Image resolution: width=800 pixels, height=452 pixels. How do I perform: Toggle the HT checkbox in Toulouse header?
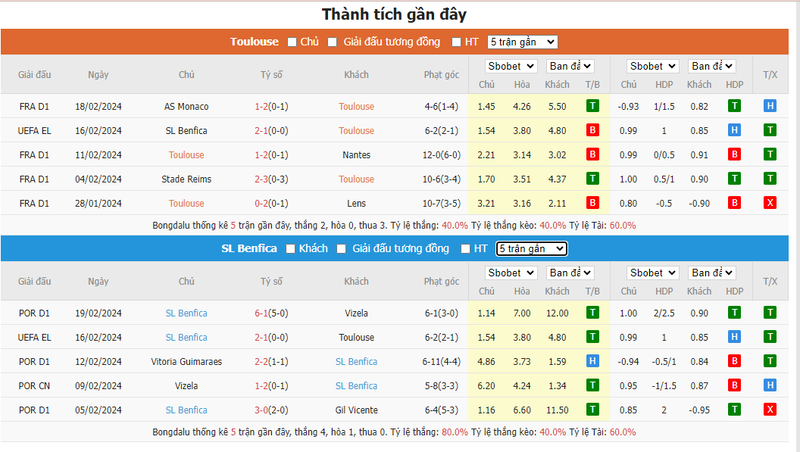pos(457,42)
